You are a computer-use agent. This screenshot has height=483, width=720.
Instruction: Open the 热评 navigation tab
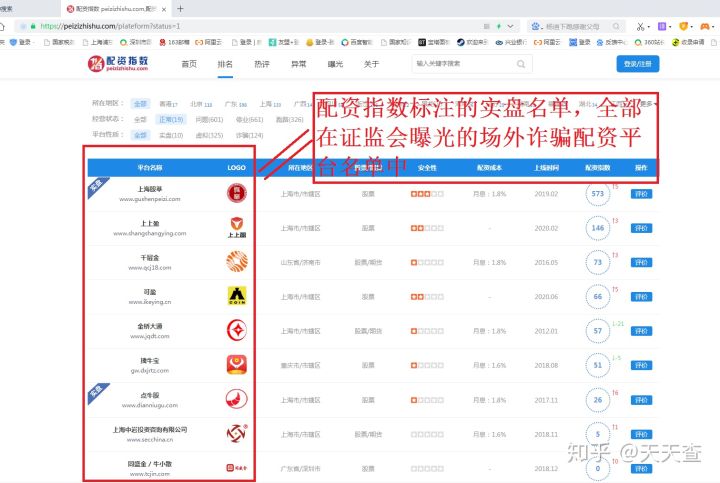(x=262, y=64)
